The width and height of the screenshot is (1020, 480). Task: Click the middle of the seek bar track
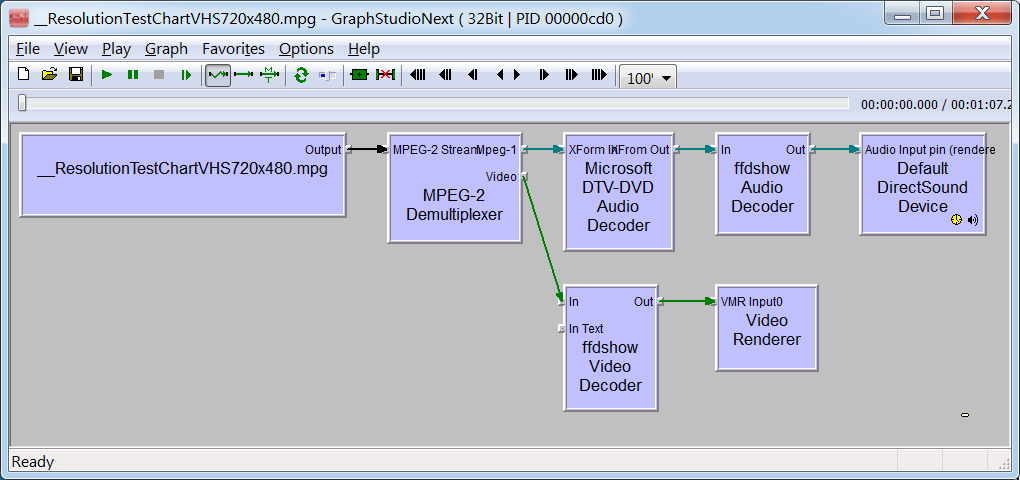tap(433, 103)
